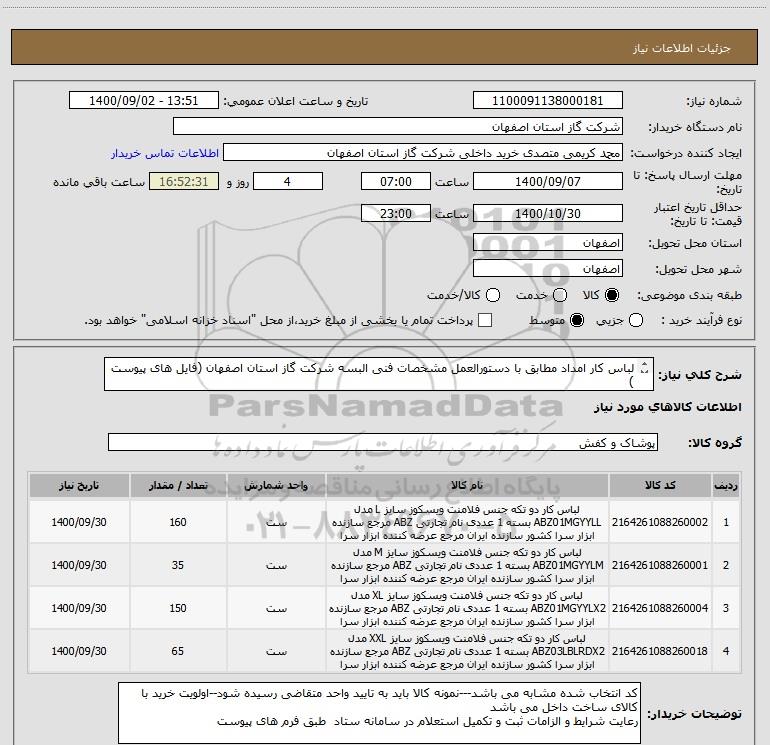Click the واحد شمارش column header
This screenshot has width=770, height=745.
[x=276, y=486]
